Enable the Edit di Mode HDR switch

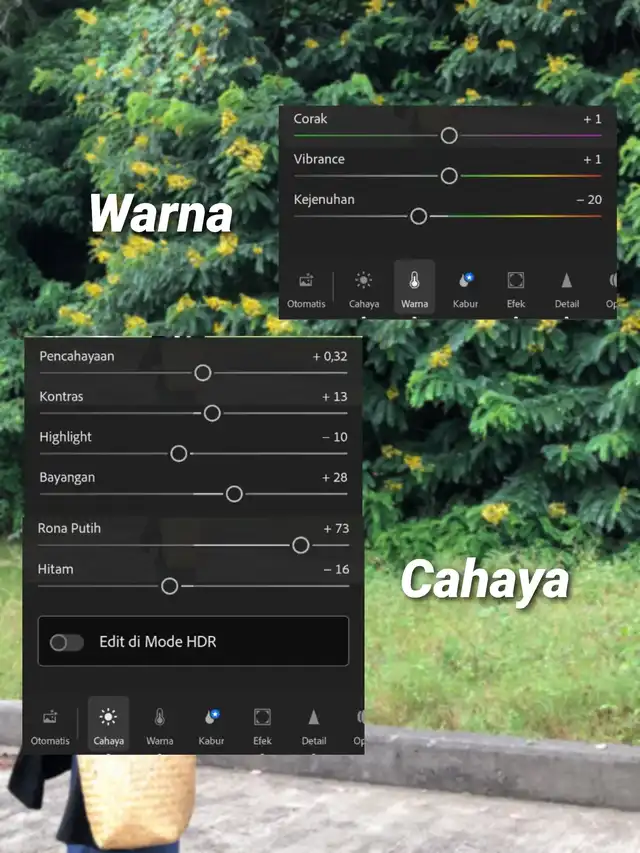(x=67, y=642)
